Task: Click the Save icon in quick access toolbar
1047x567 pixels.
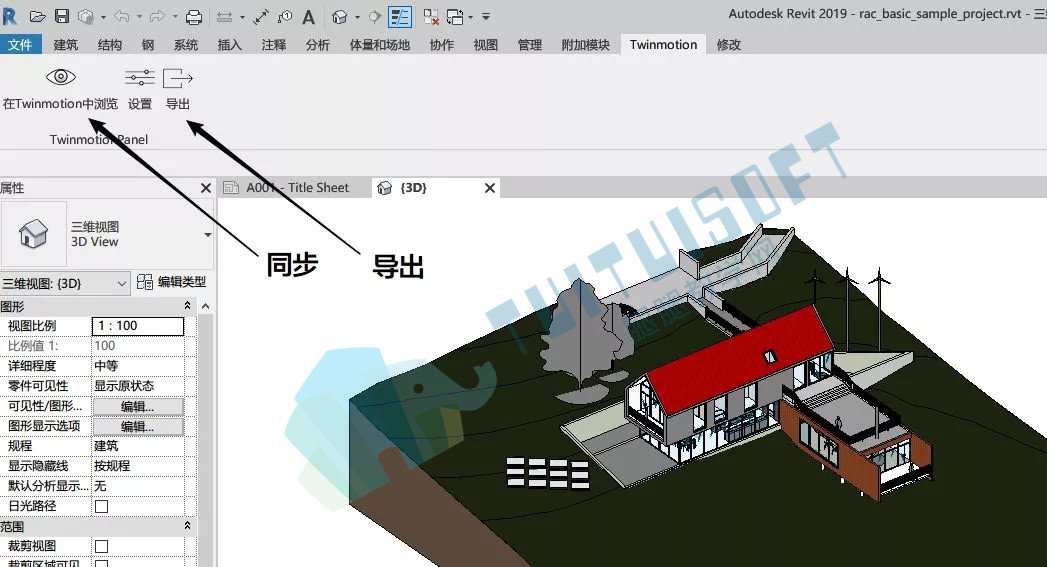Action: (x=61, y=17)
